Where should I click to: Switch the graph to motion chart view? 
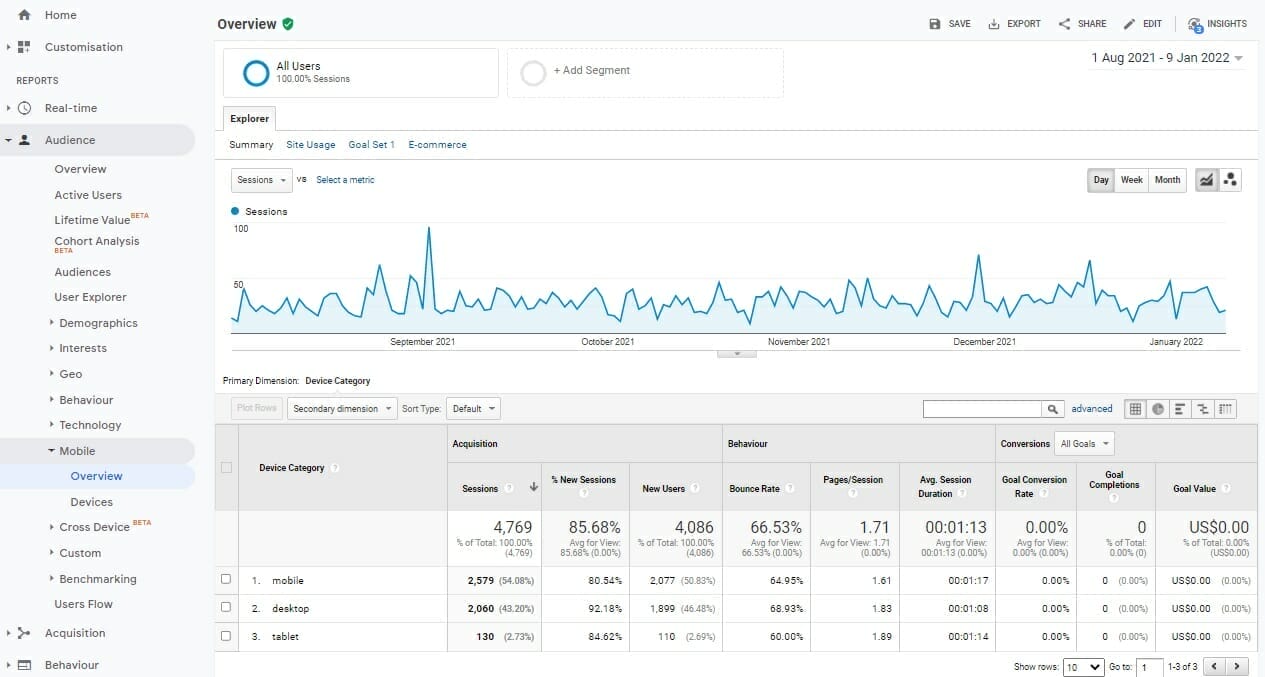click(1230, 179)
